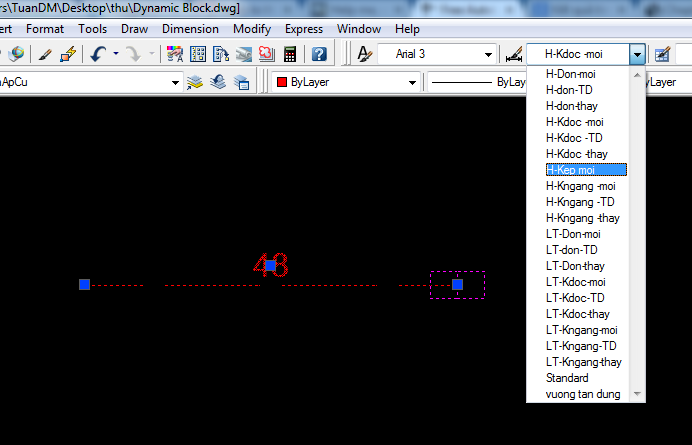Open the Dimension Style manager icon
Screen dimensions: 692x445
click(513, 54)
